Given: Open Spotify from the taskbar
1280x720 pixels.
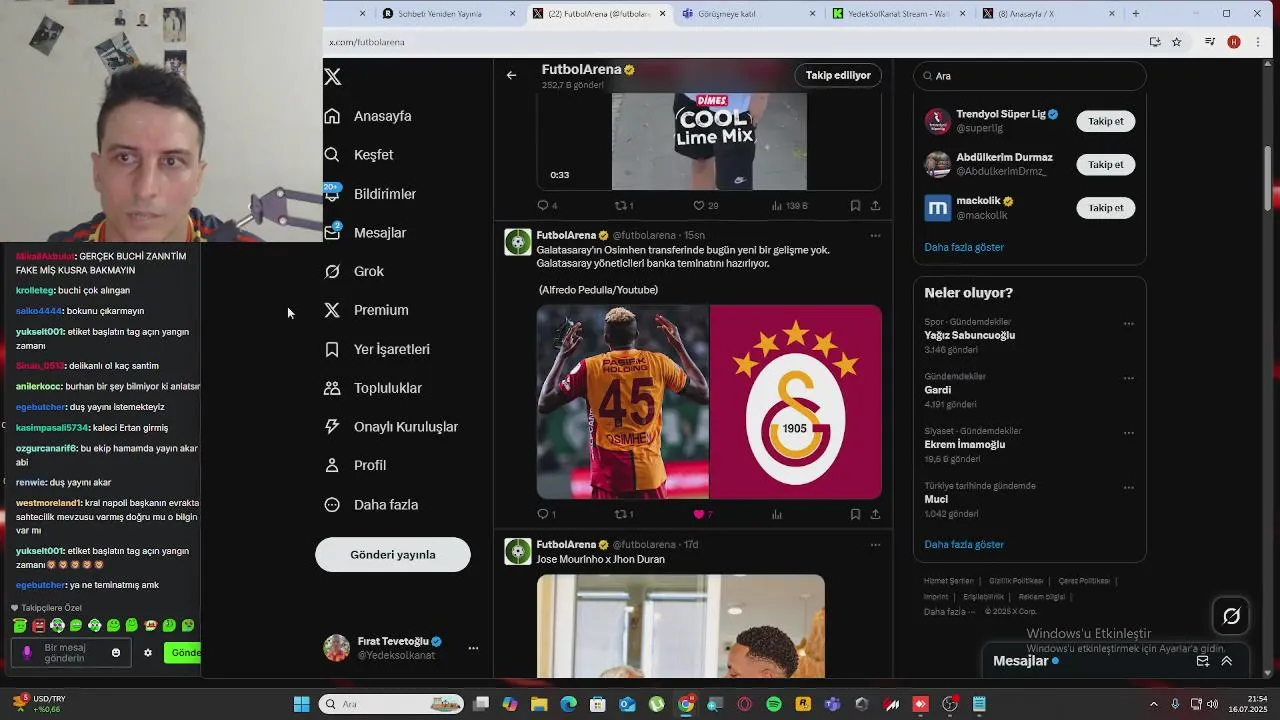Looking at the screenshot, I should 774,704.
